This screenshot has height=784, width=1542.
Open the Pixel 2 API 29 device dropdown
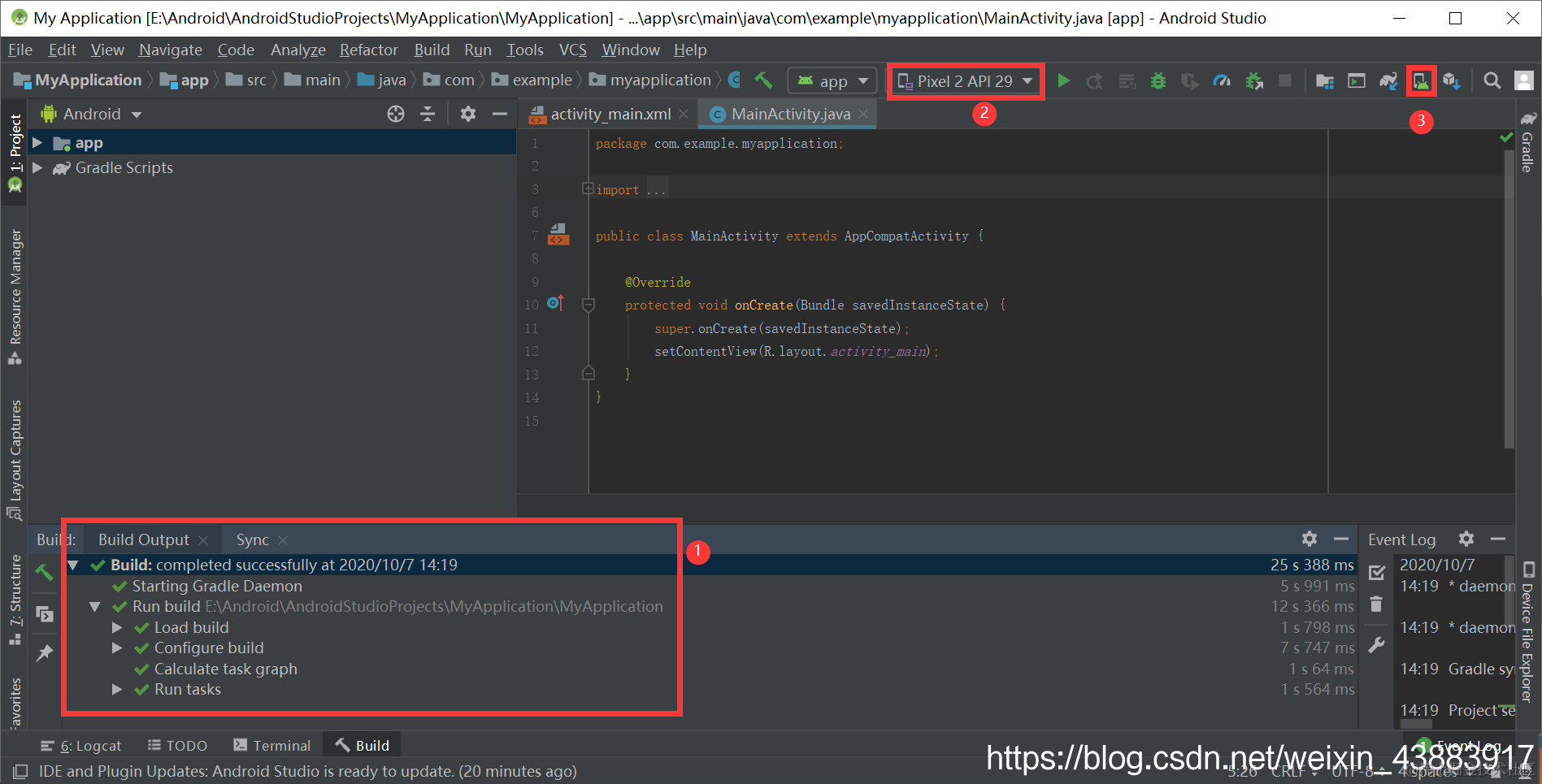pyautogui.click(x=965, y=80)
